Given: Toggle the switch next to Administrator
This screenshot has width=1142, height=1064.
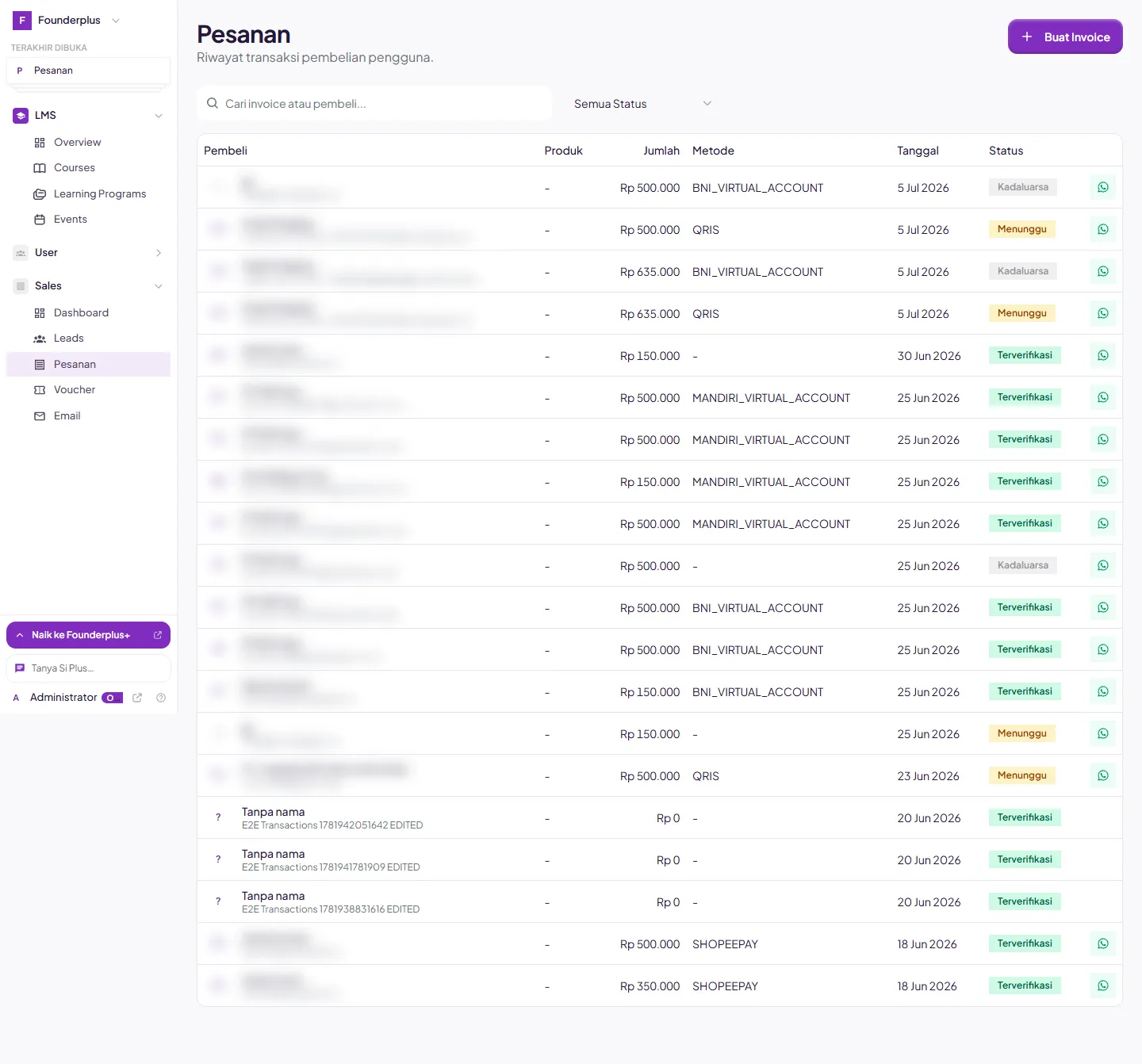Looking at the screenshot, I should pos(112,698).
